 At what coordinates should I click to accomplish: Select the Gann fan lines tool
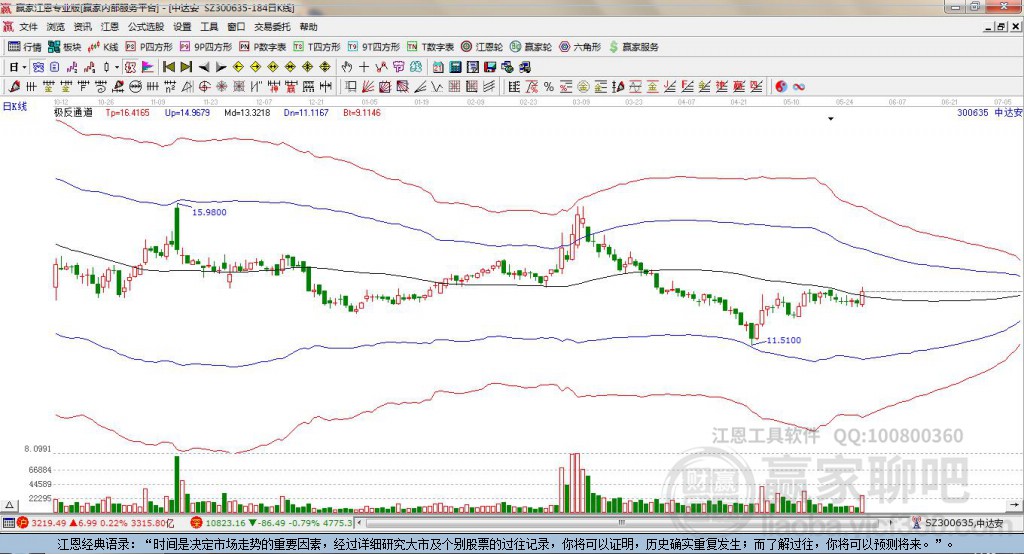pos(366,86)
